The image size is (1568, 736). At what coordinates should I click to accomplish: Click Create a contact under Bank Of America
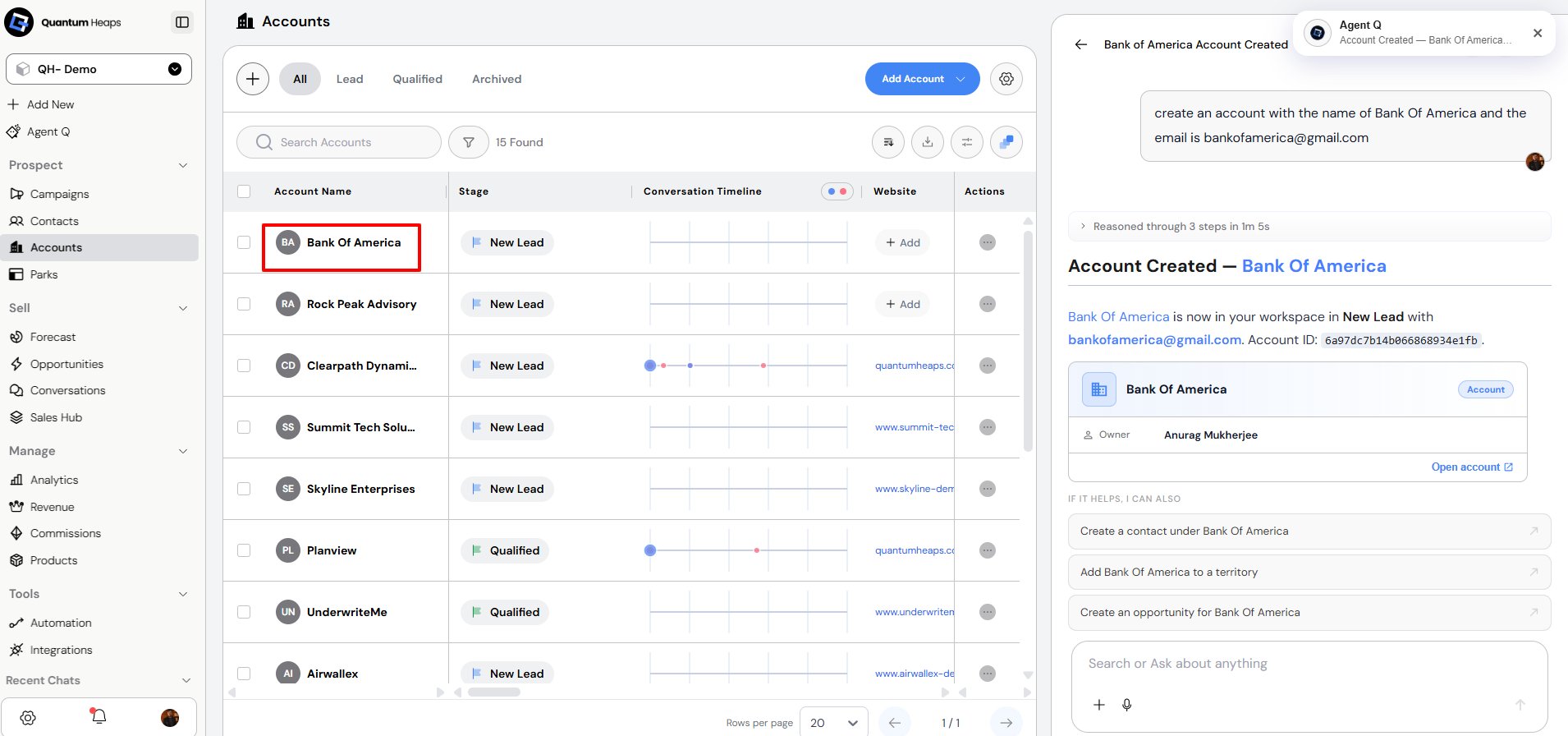click(1309, 531)
